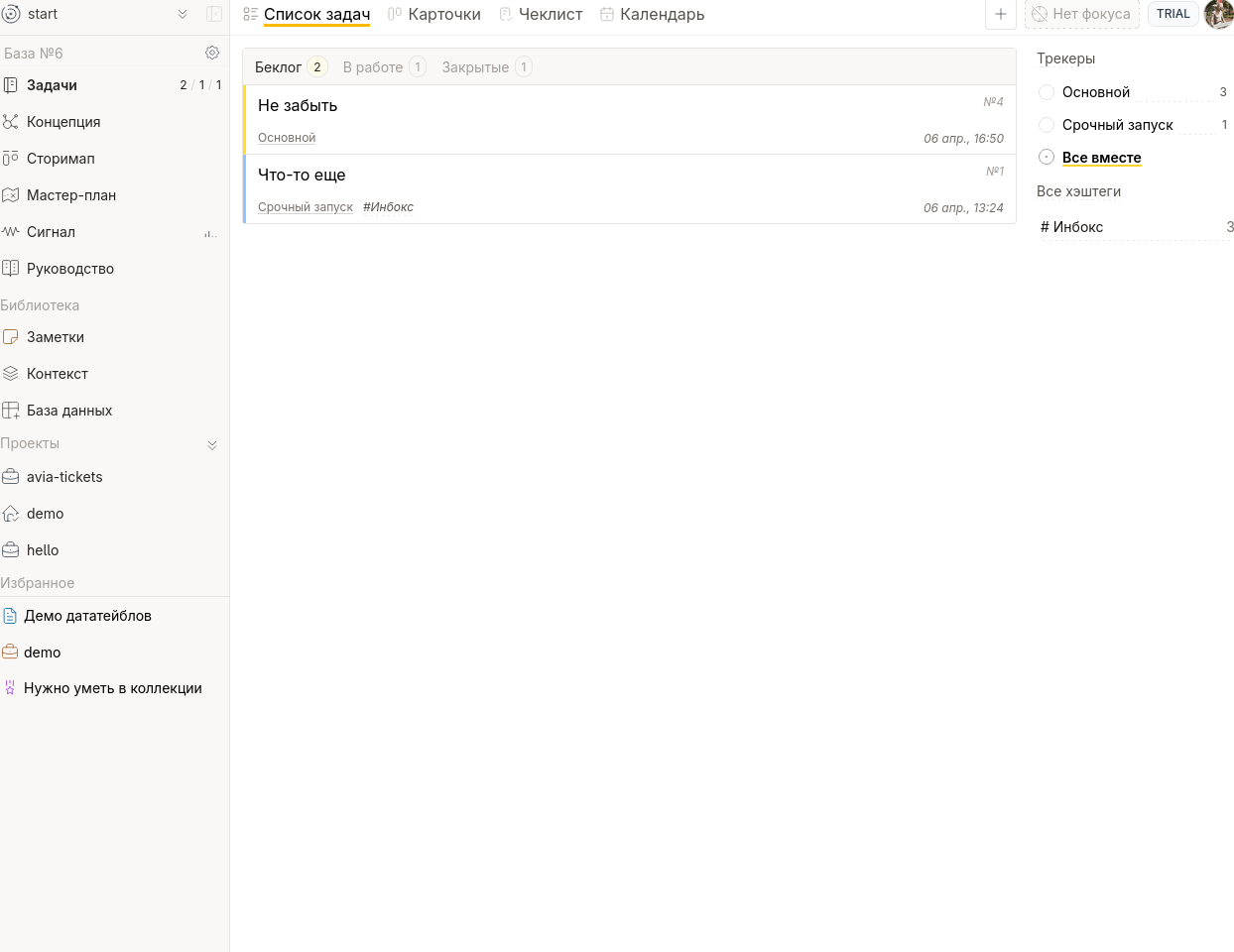Image resolution: width=1234 pixels, height=952 pixels.
Task: Open user profile avatar
Action: tap(1218, 14)
